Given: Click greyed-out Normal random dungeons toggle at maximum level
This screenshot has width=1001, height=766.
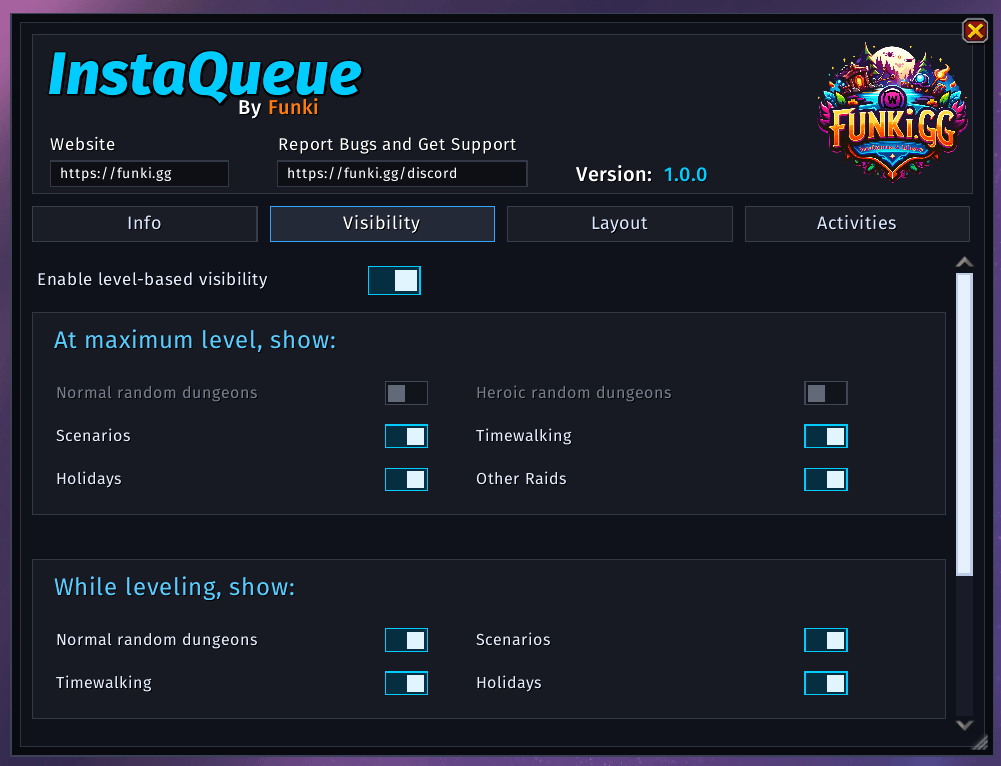Looking at the screenshot, I should (x=406, y=393).
